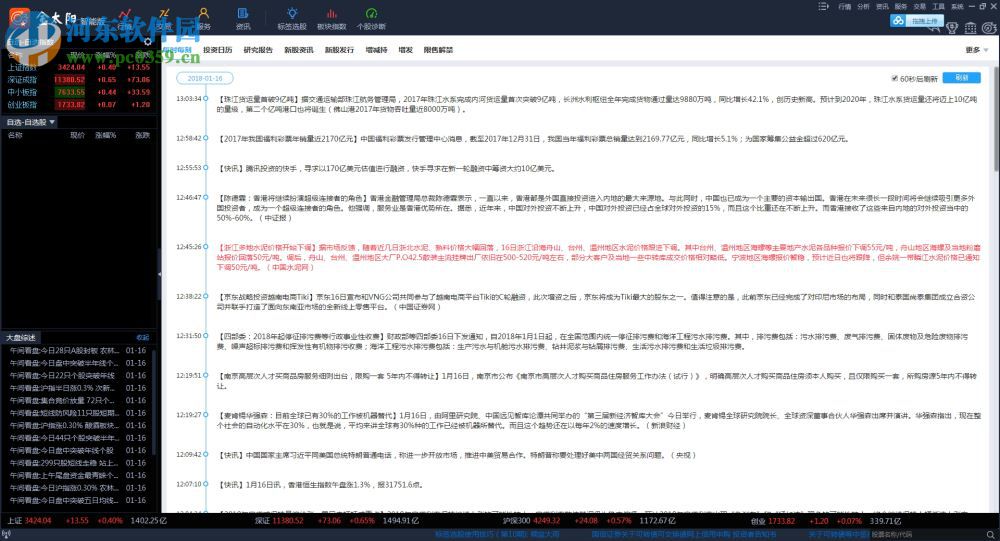Click the blue 刷新 button

(962, 78)
